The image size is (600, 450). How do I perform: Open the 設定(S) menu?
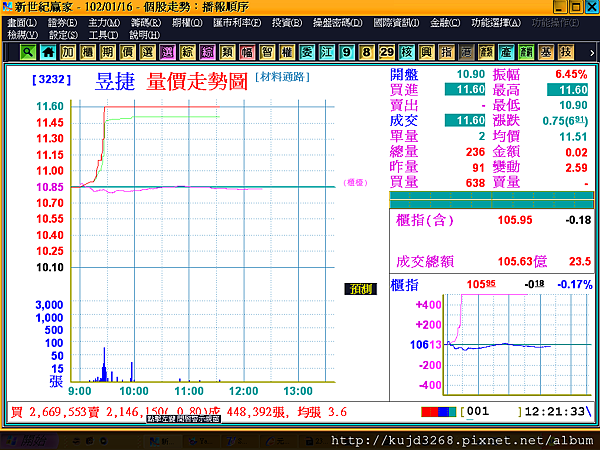point(63,35)
